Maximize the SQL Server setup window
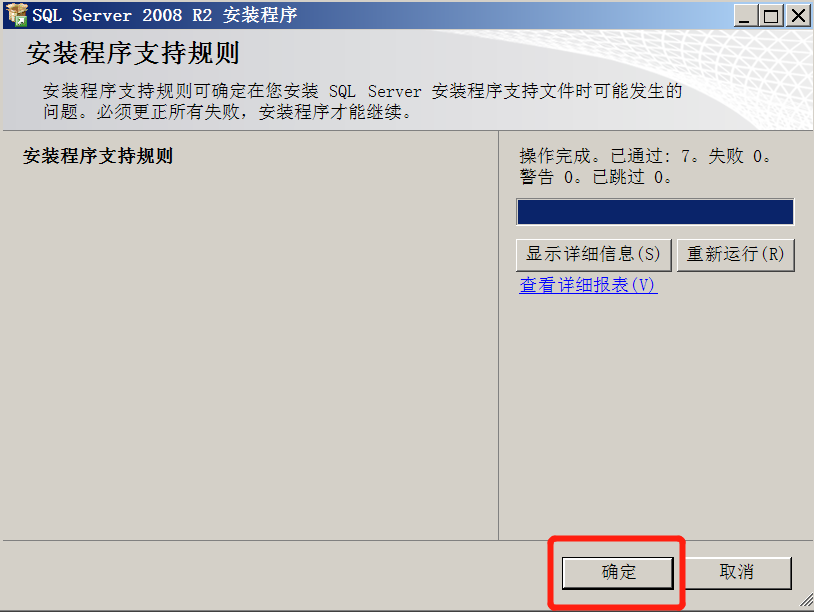 (x=771, y=15)
